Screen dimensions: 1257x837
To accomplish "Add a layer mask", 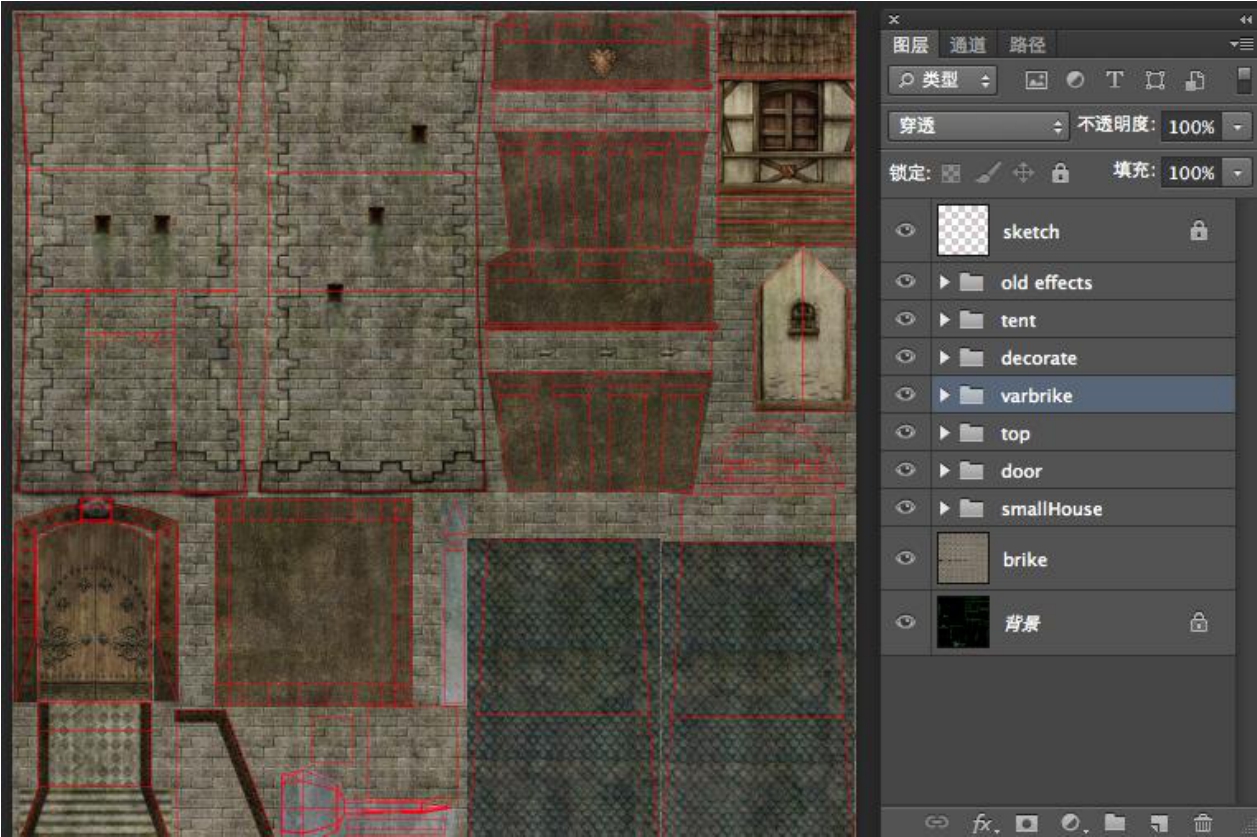I will click(1026, 822).
